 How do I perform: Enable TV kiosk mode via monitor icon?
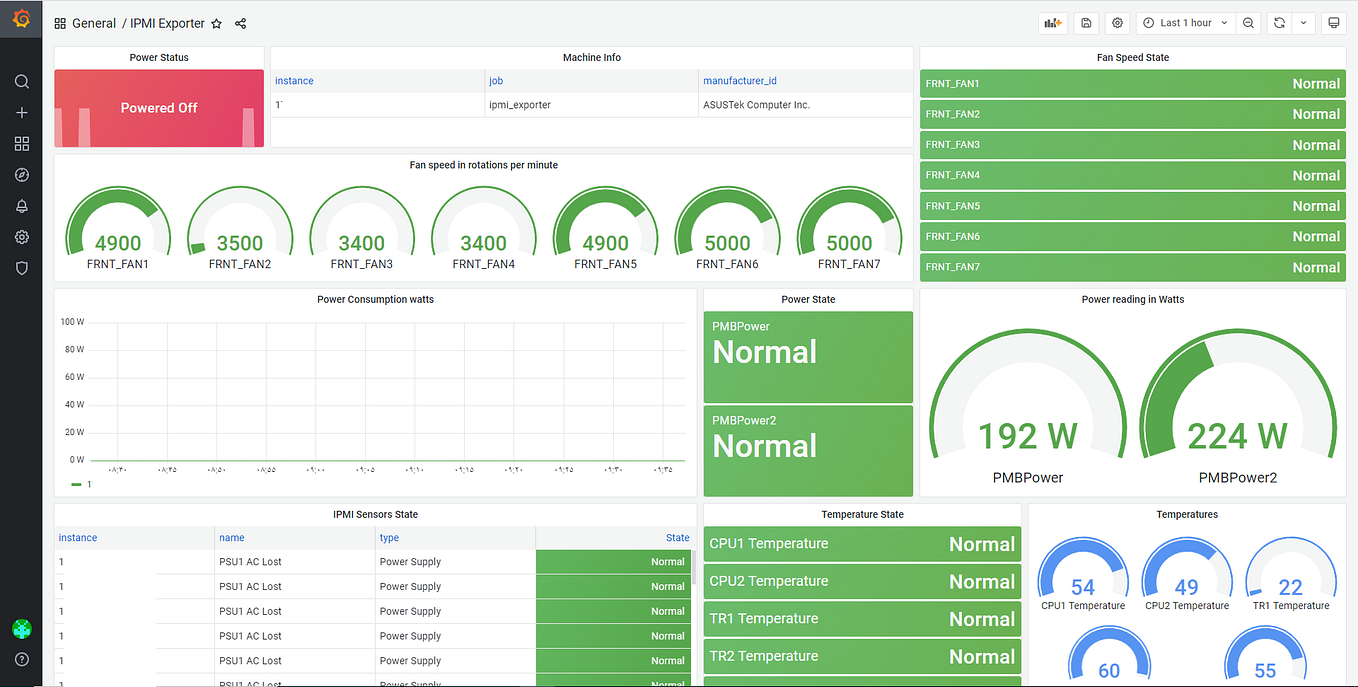click(1334, 22)
